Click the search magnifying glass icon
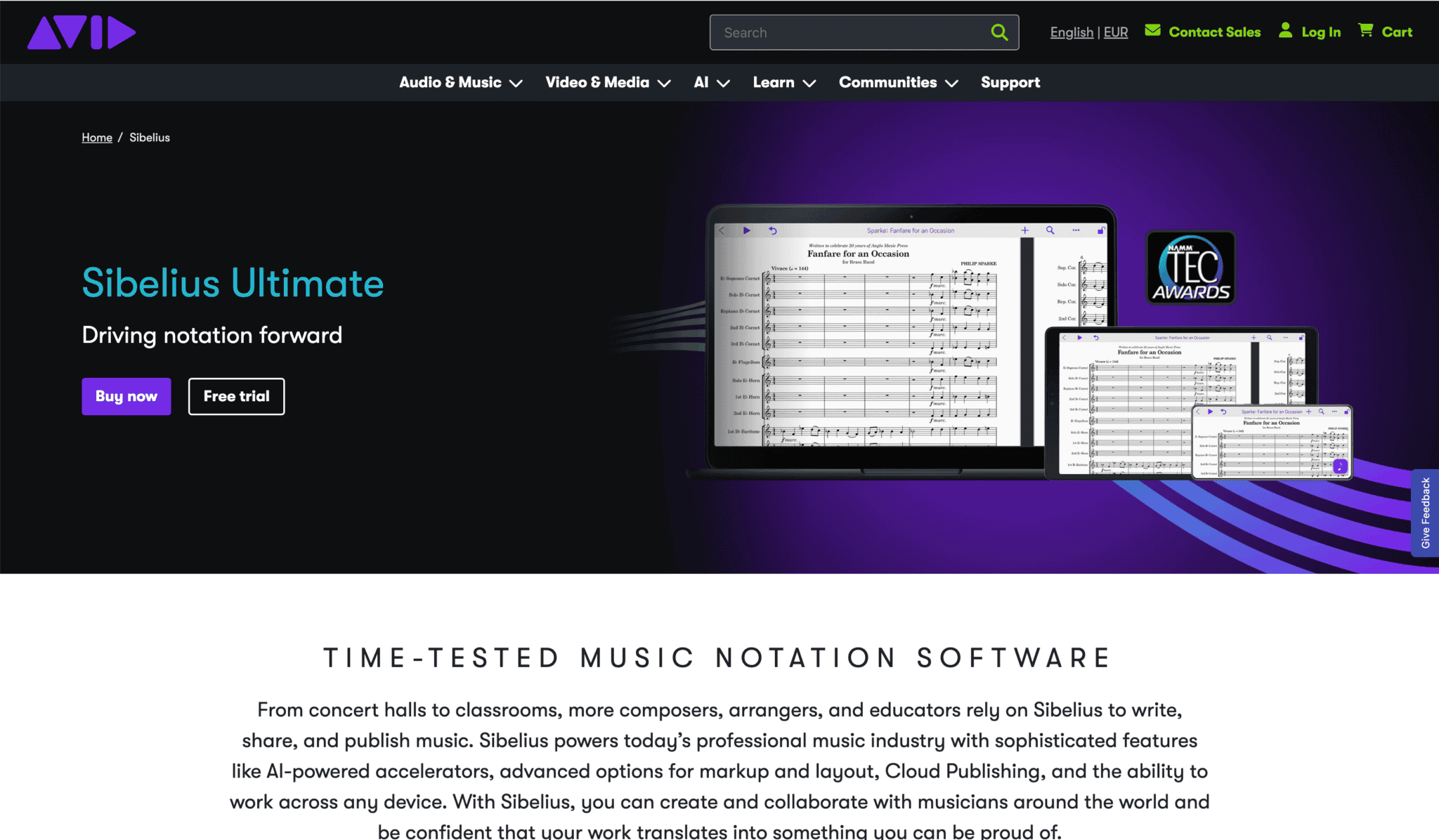 (999, 32)
